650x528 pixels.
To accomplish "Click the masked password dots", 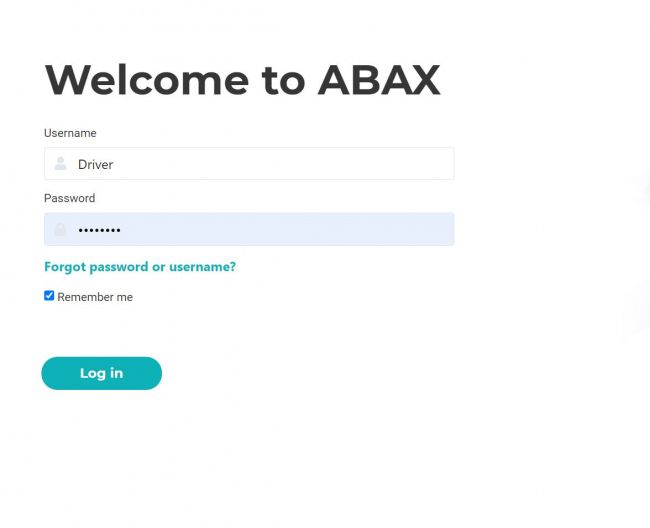I will (99, 230).
